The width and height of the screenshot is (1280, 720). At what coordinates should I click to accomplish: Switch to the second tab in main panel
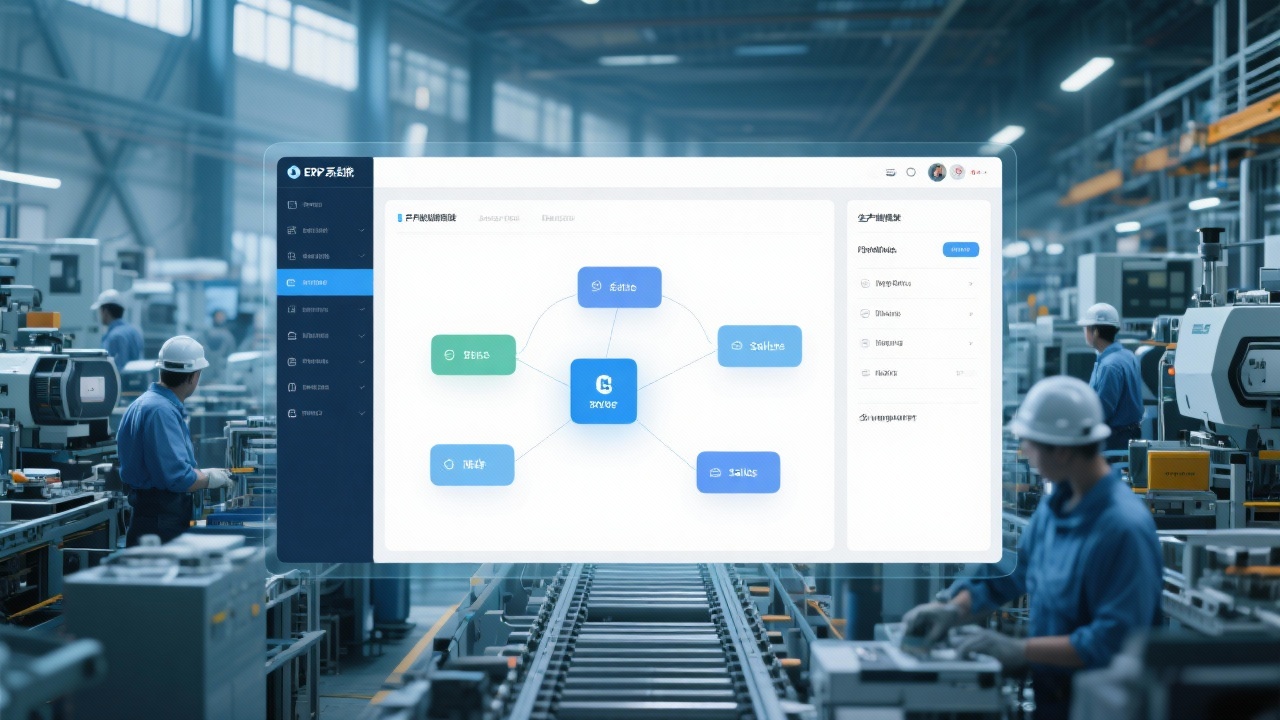coord(499,218)
